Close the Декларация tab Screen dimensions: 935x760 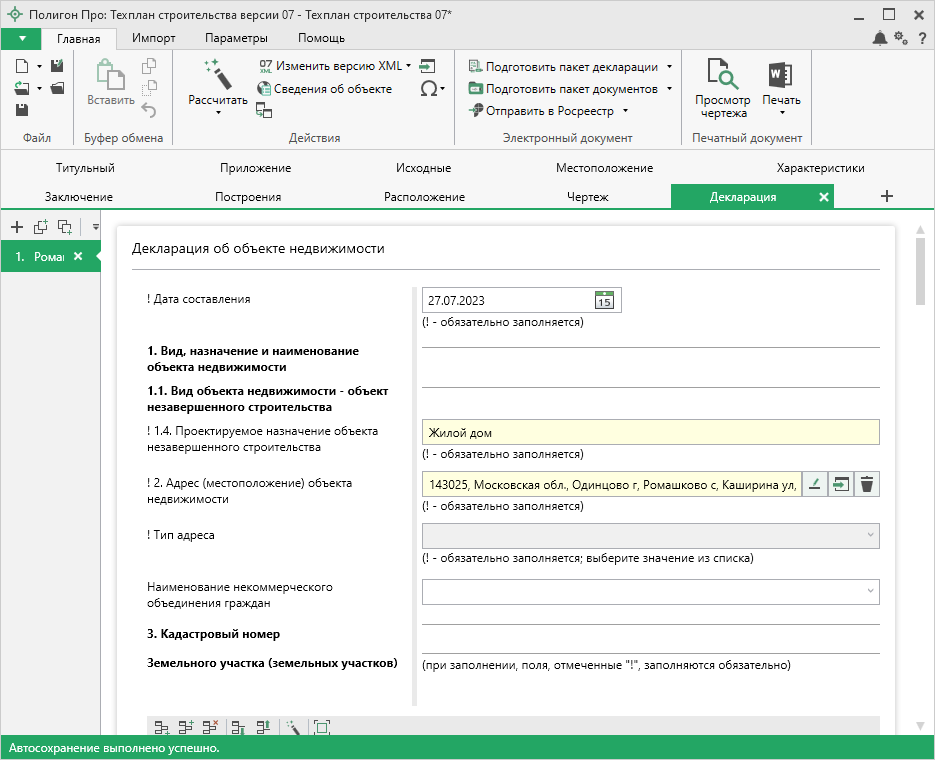pyautogui.click(x=824, y=197)
